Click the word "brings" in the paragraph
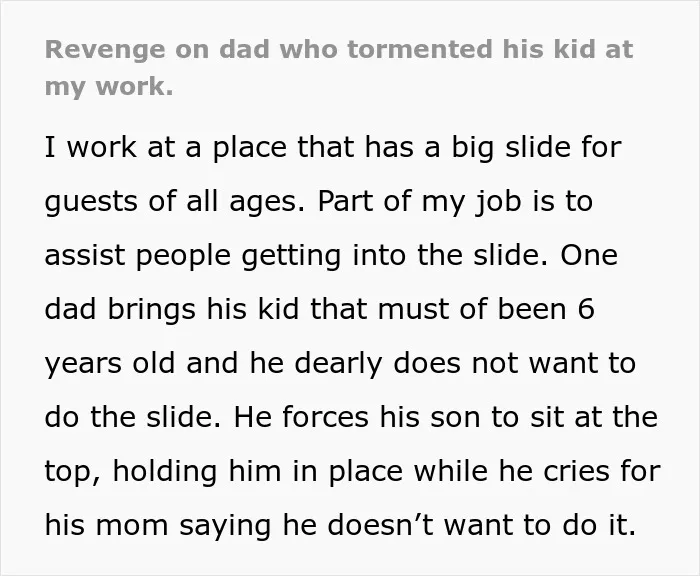Viewport: 700px width, 576px height. tap(151, 310)
